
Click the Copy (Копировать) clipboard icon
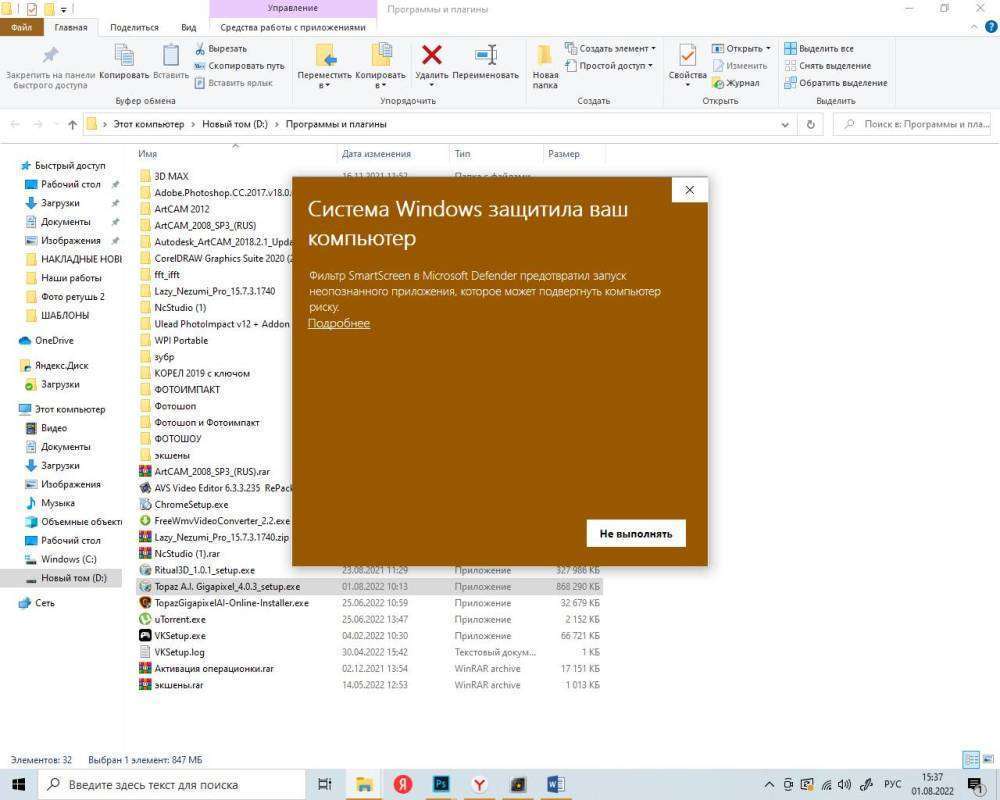pos(124,60)
